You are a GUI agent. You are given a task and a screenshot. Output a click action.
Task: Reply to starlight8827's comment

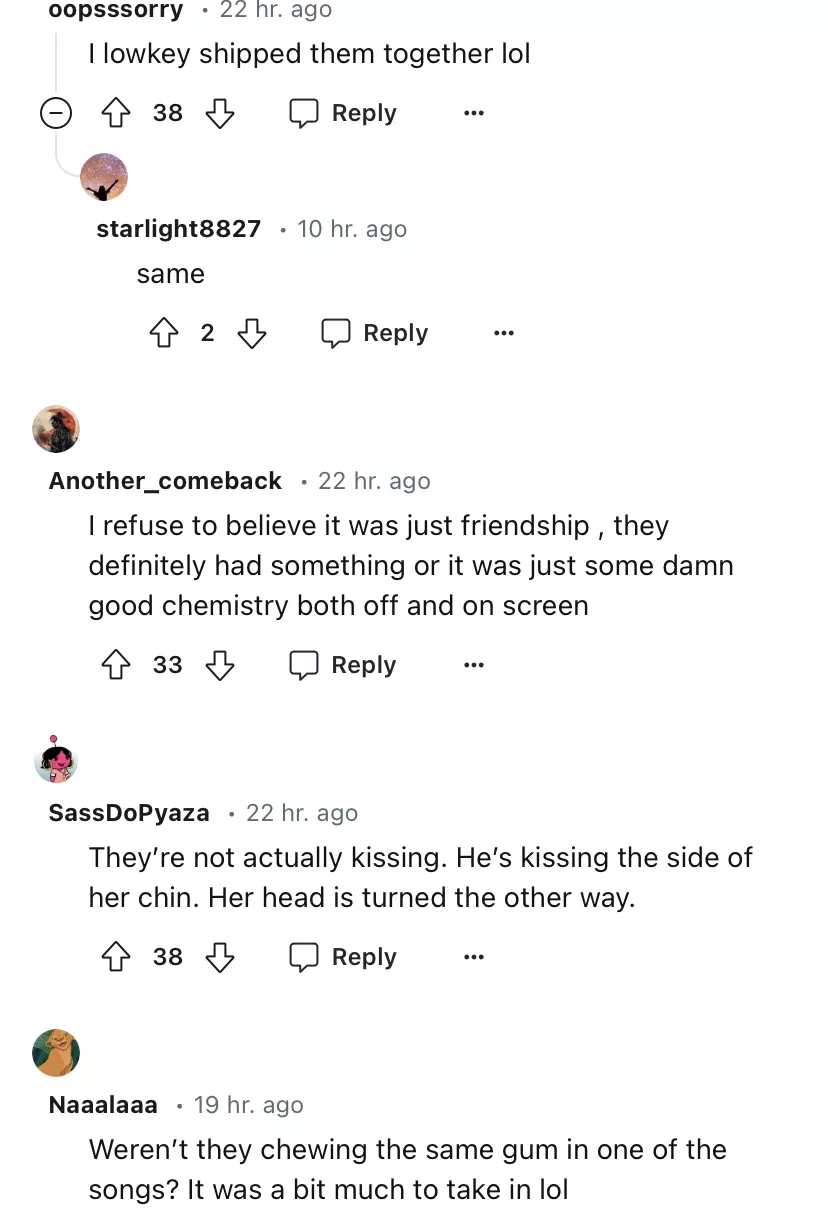coord(375,333)
